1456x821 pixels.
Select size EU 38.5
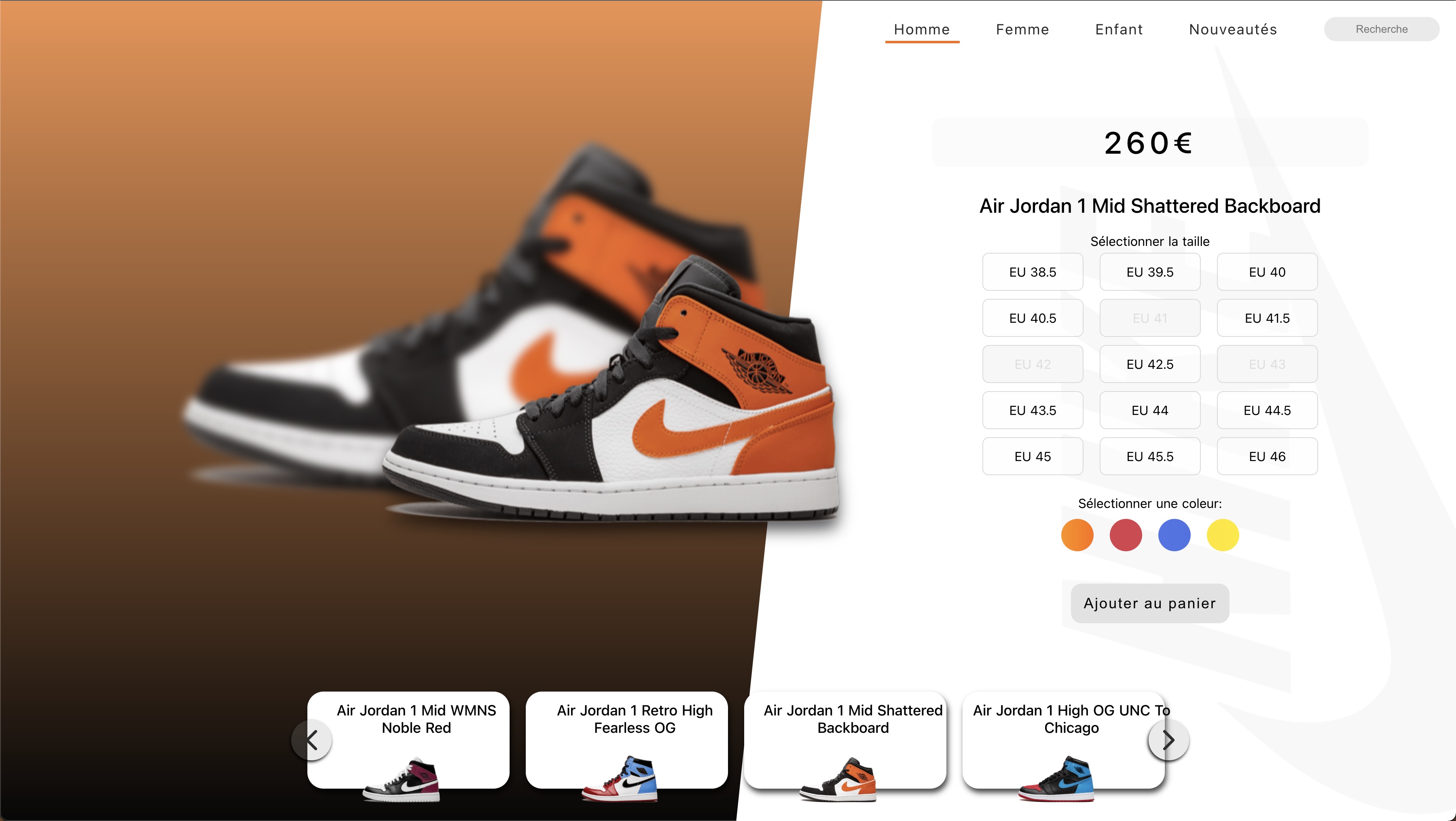pos(1033,272)
